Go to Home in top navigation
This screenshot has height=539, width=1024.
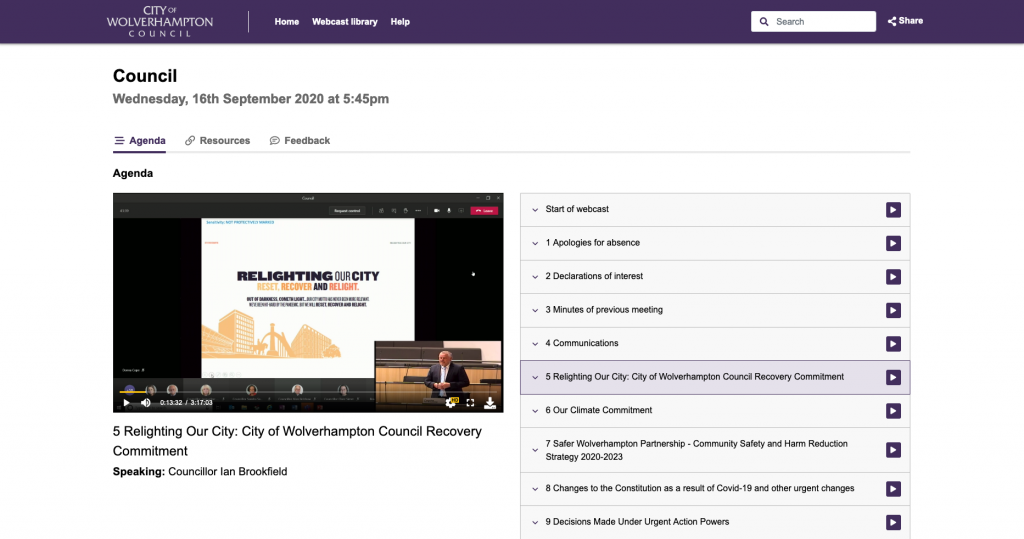point(287,22)
